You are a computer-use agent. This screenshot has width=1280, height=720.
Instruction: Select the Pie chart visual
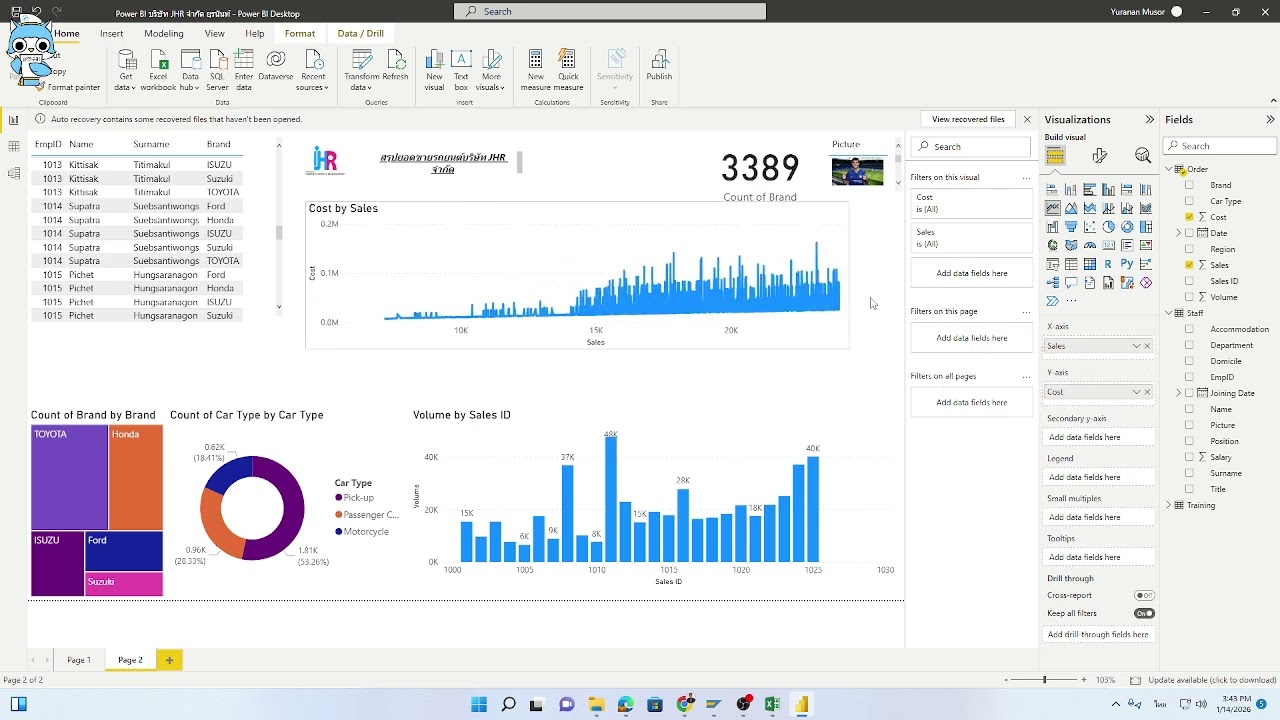[x=1108, y=227]
